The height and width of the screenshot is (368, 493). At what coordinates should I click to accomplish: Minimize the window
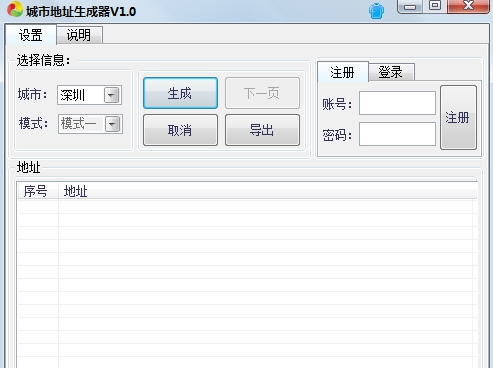[410, 6]
